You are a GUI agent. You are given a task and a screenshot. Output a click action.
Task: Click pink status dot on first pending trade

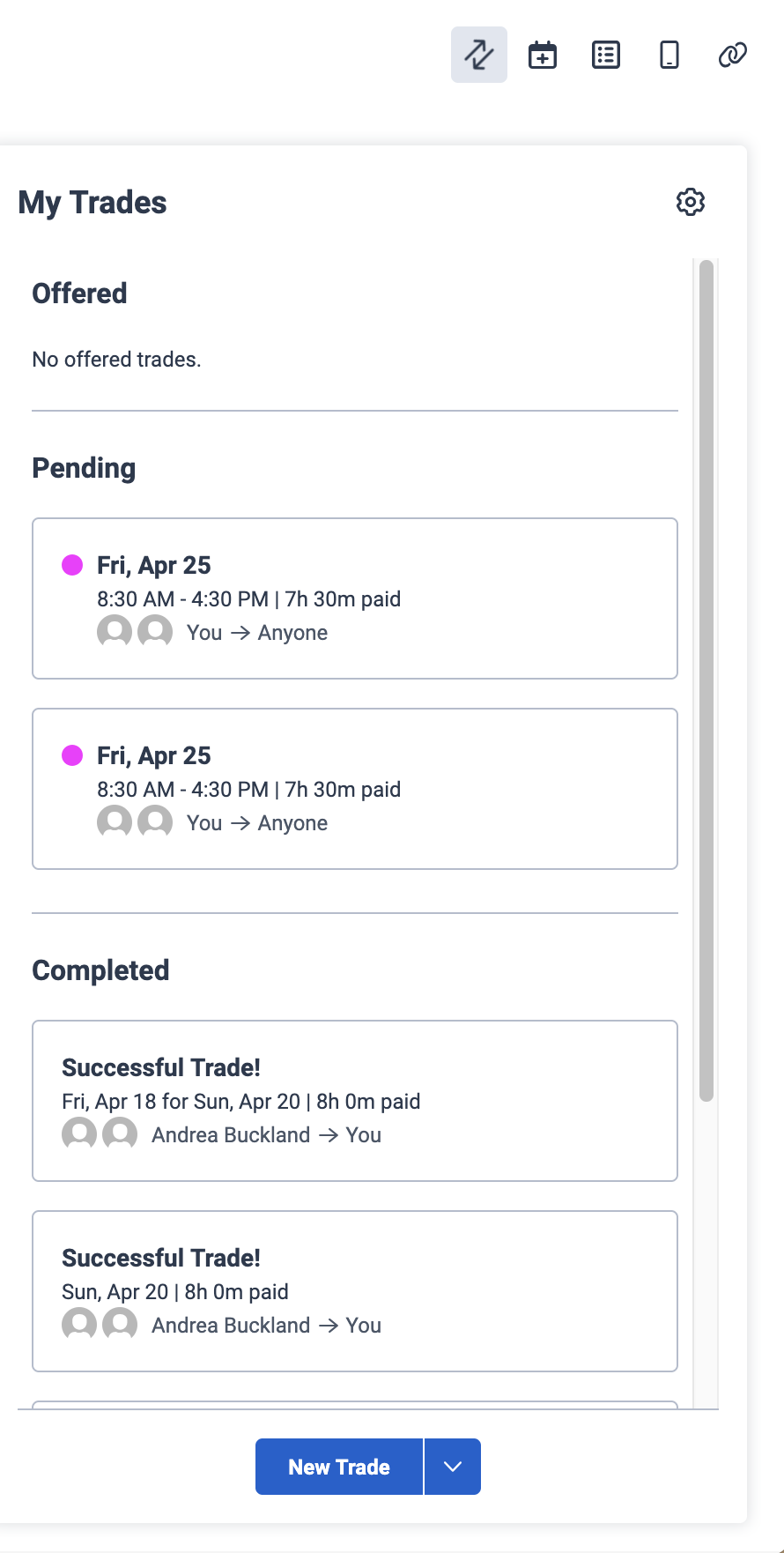[x=72, y=565]
